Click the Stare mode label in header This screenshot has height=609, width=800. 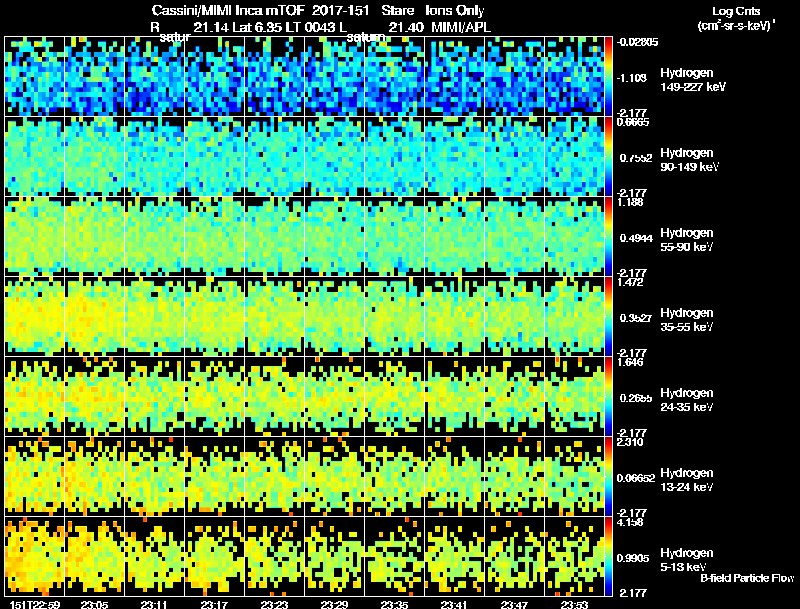coord(397,10)
